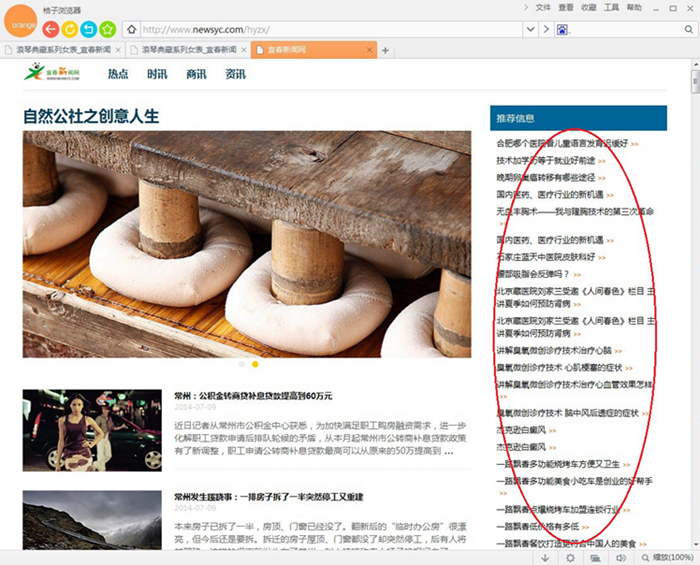
Task: Open the 资讯 navigation link
Action: coord(235,74)
